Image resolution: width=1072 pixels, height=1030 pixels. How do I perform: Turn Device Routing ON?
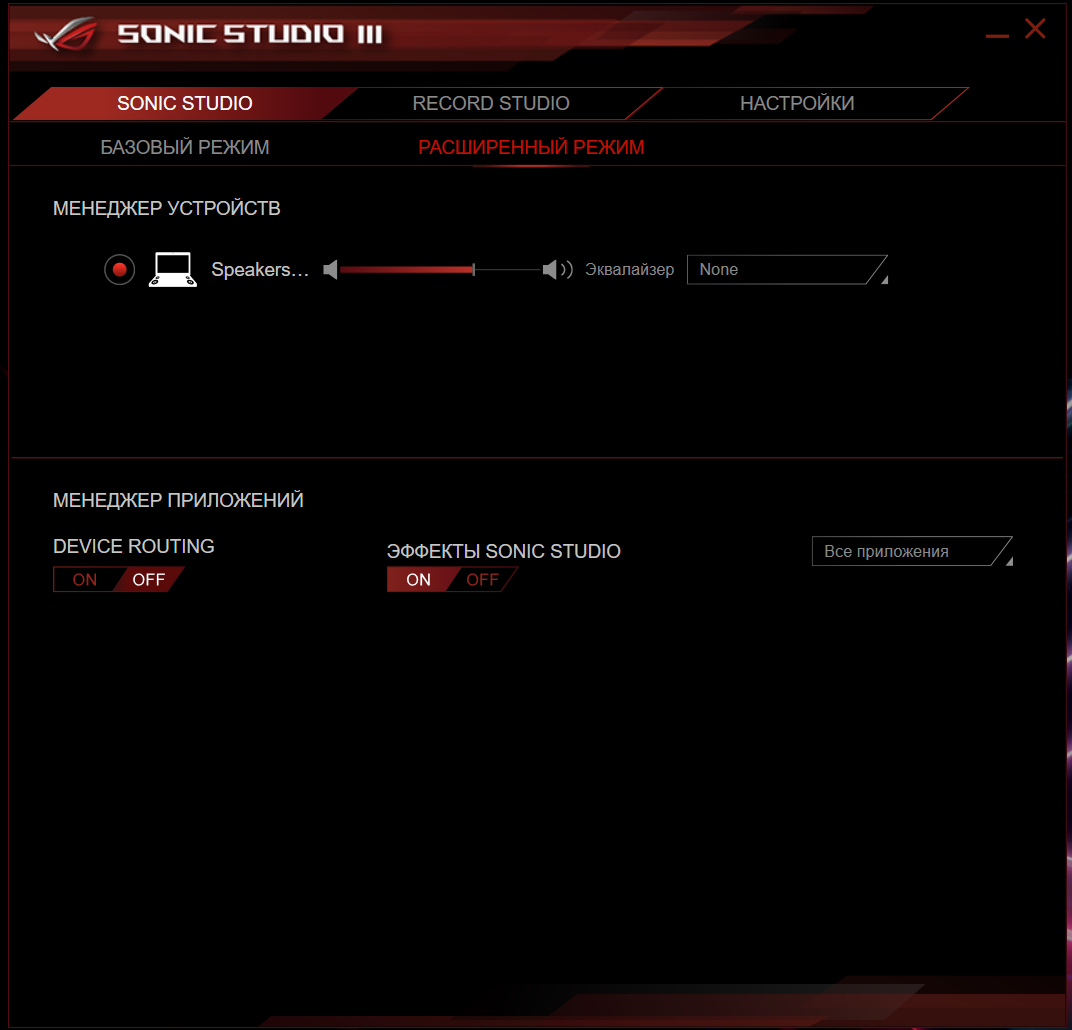coord(85,580)
